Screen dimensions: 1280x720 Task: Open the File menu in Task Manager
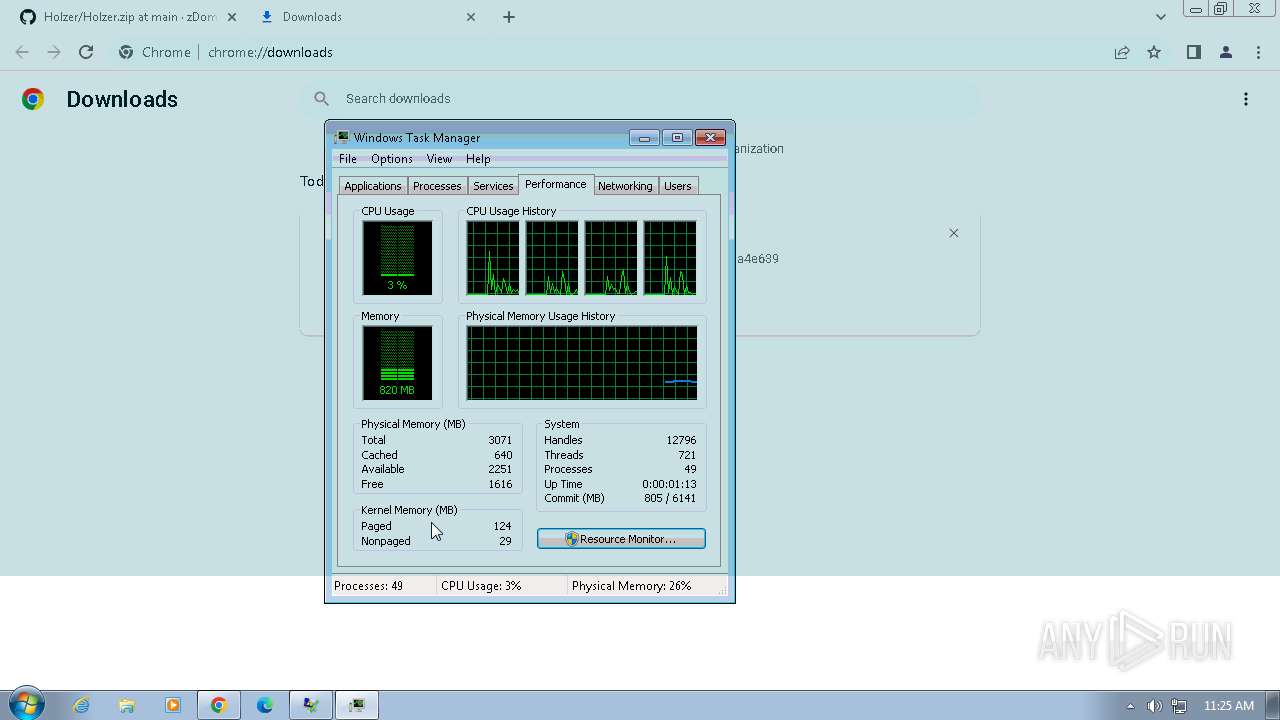(348, 159)
